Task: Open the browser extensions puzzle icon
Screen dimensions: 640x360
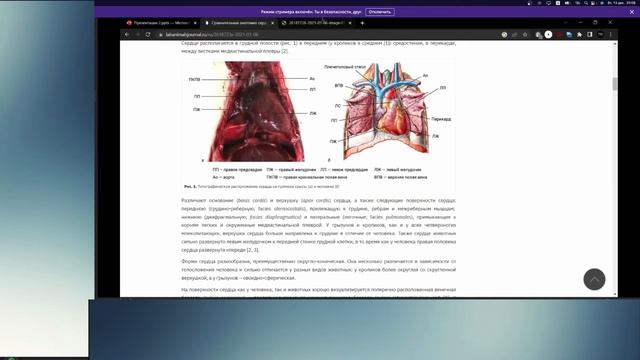Action: tap(579, 35)
